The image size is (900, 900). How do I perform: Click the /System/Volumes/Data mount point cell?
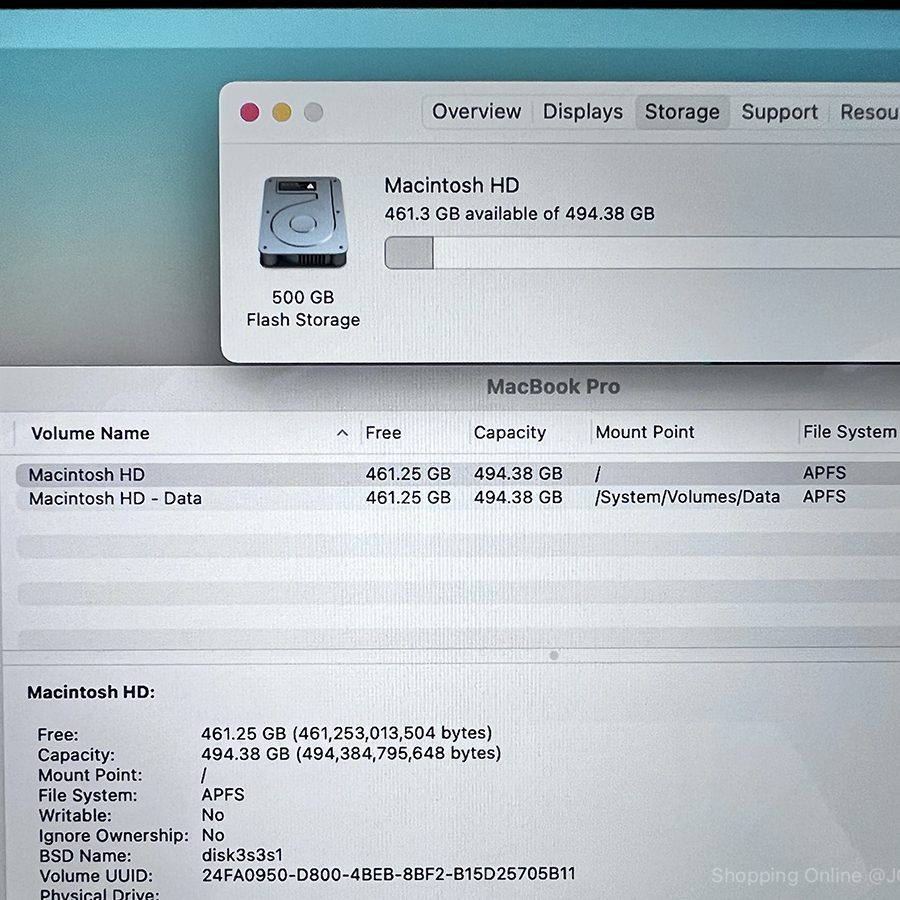687,497
